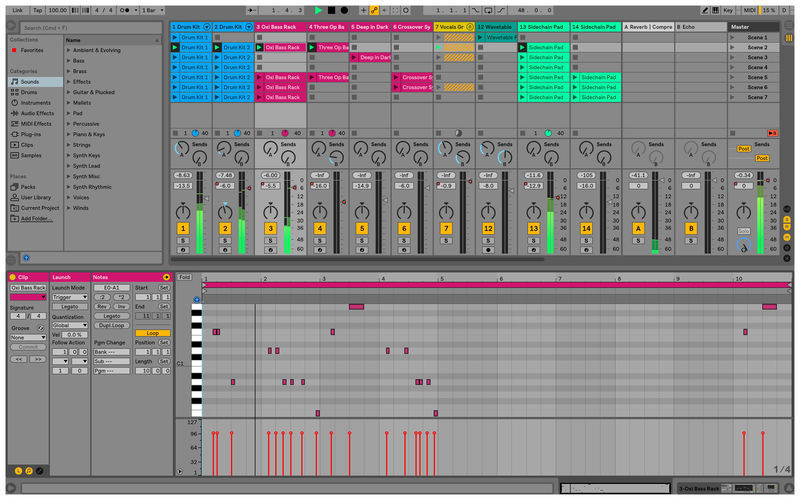The height and width of the screenshot is (500, 800).
Task: Click the Fold button above the piano roll
Action: tap(184, 277)
